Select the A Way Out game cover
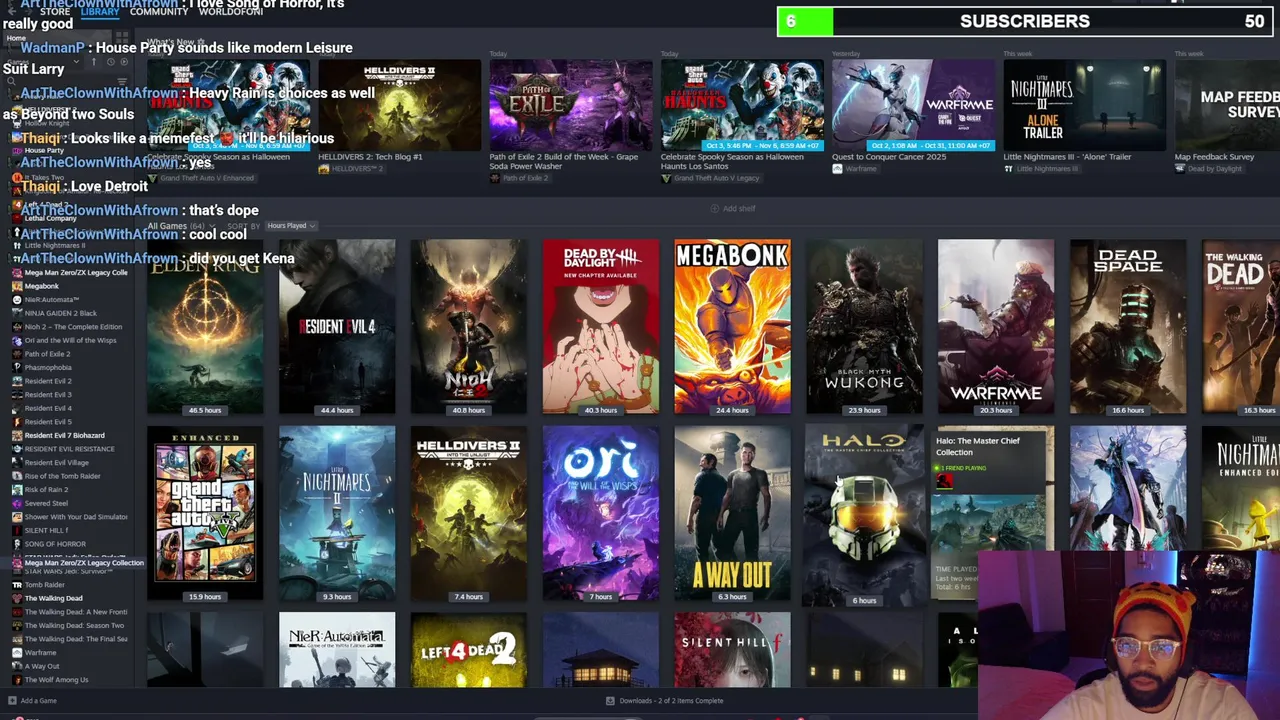1280x720 pixels. point(733,514)
